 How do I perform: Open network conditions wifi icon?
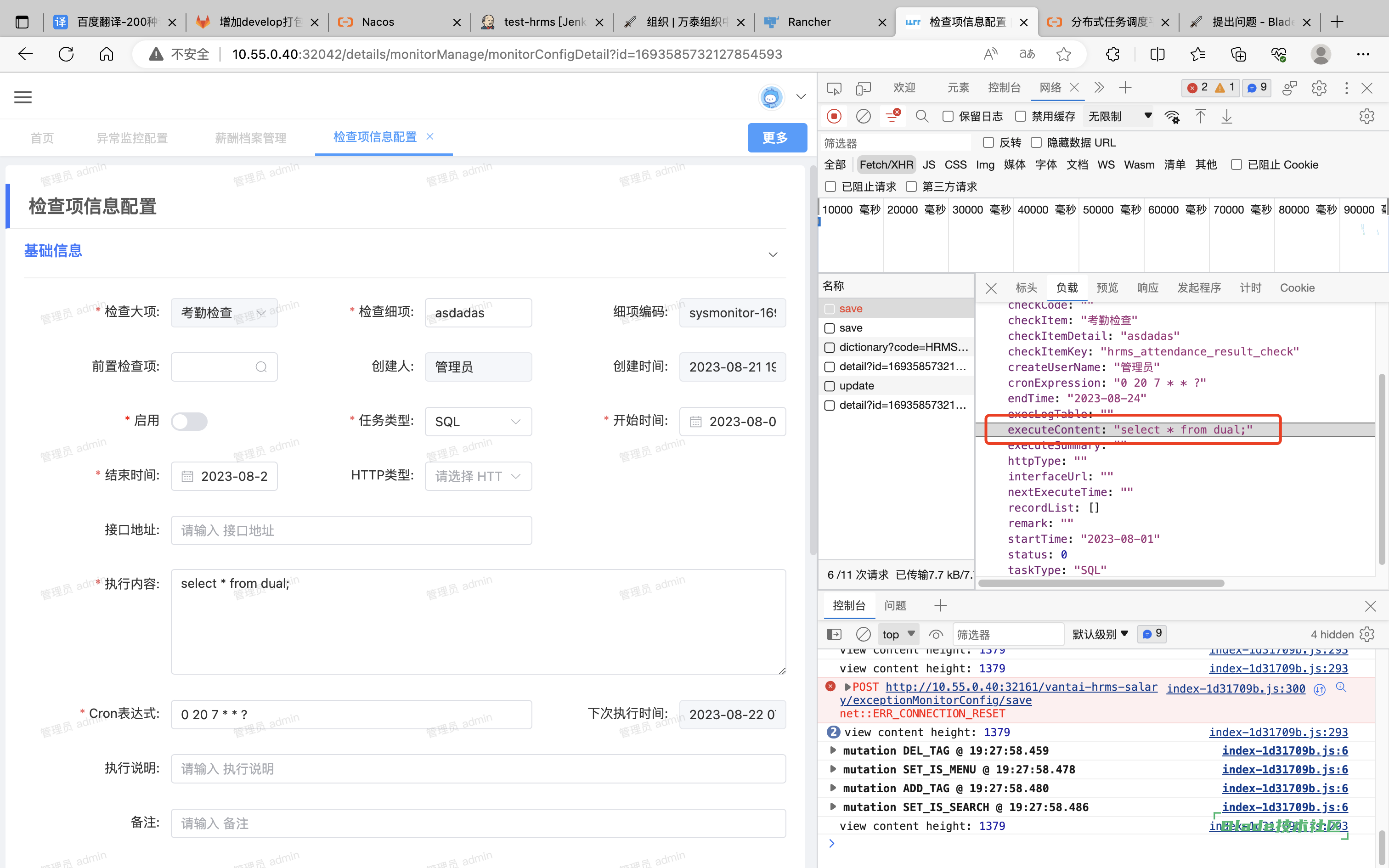tap(1172, 117)
